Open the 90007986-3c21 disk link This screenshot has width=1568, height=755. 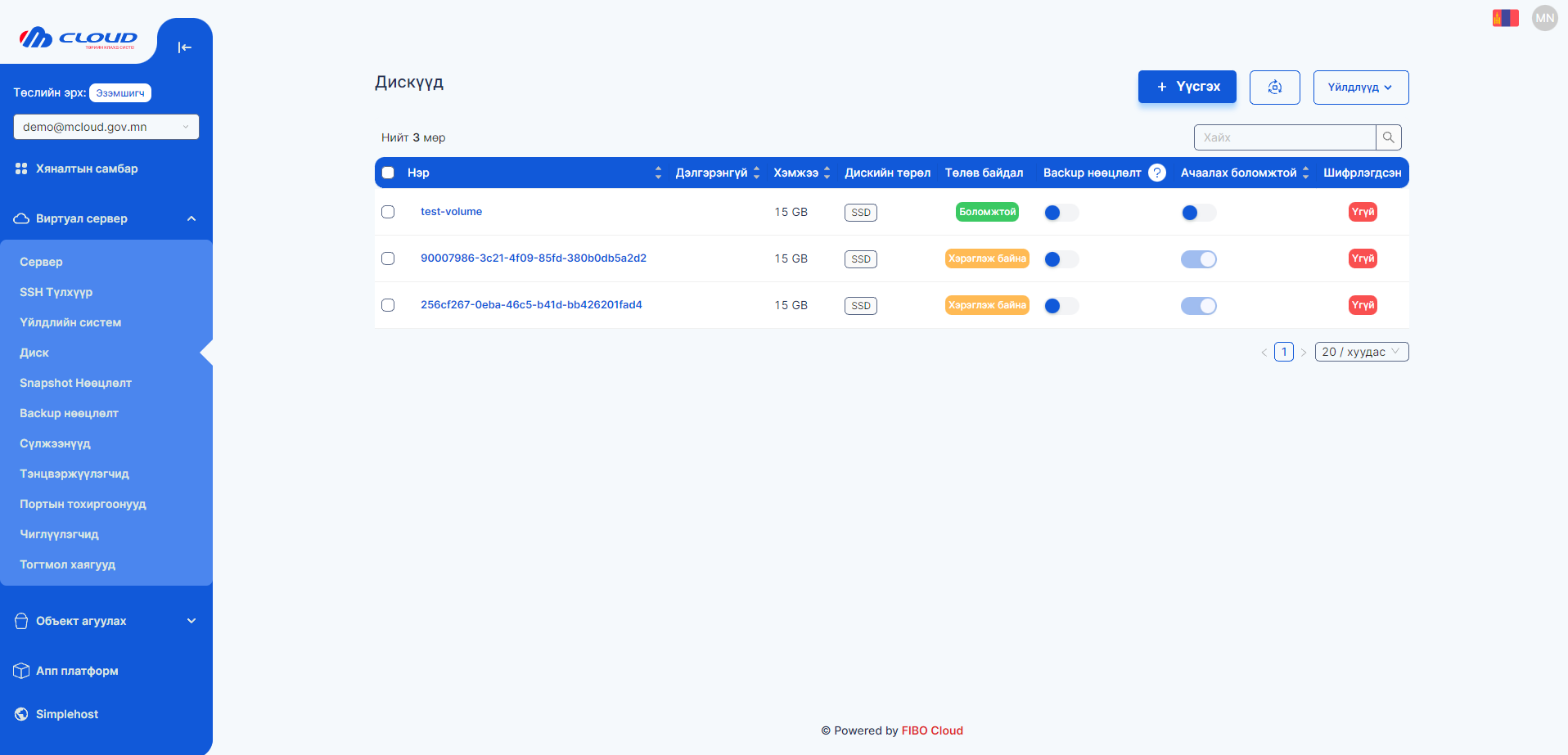(533, 258)
